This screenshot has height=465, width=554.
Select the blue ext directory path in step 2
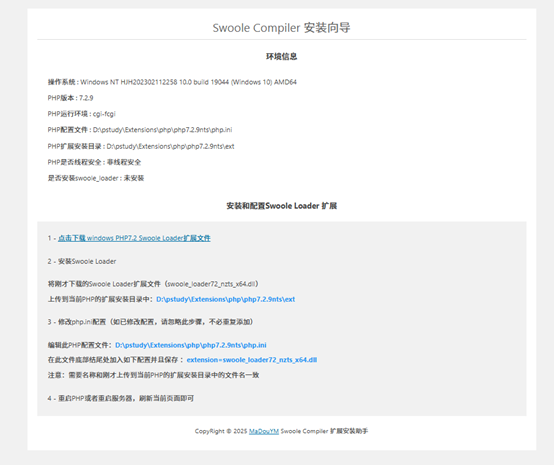click(x=226, y=299)
